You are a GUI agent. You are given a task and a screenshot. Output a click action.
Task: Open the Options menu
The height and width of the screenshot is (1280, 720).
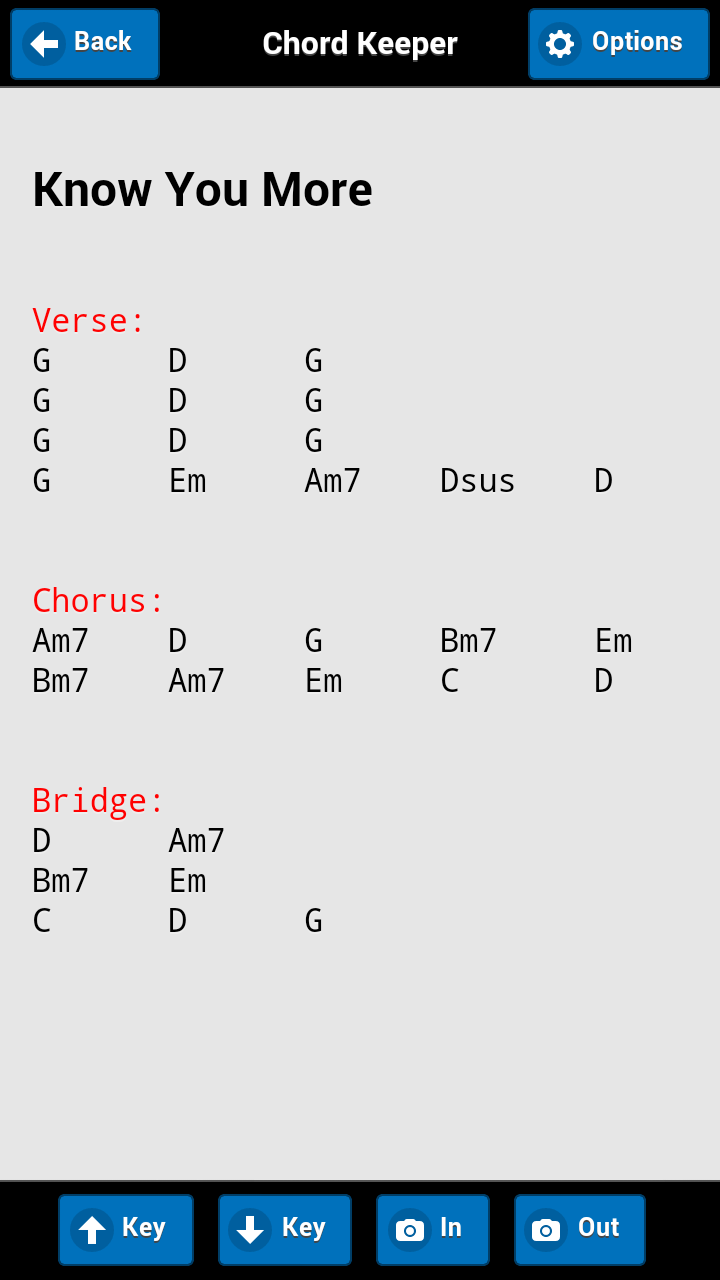618,43
